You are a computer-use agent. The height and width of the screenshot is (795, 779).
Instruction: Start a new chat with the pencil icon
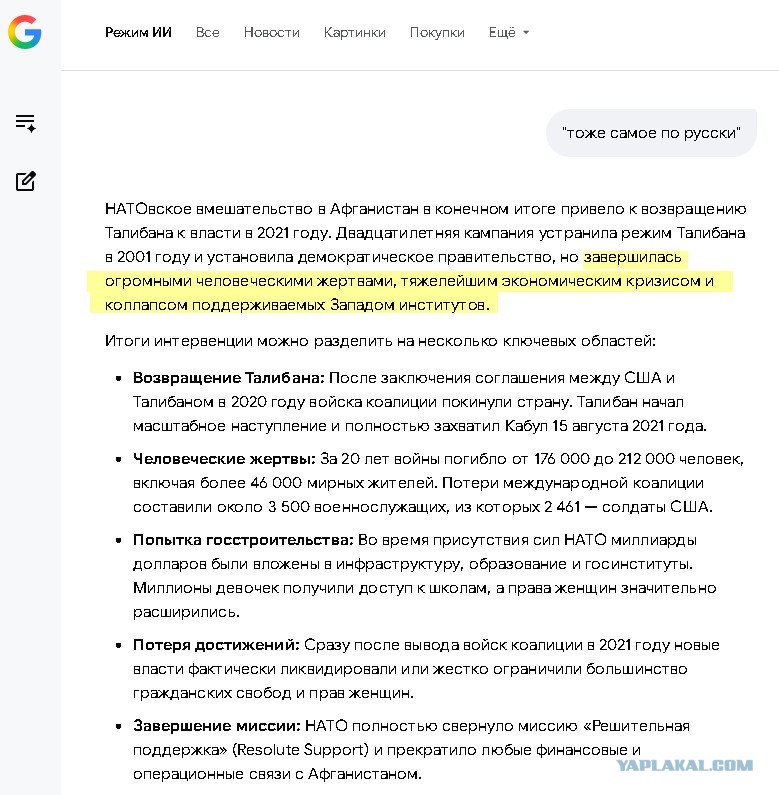25,181
